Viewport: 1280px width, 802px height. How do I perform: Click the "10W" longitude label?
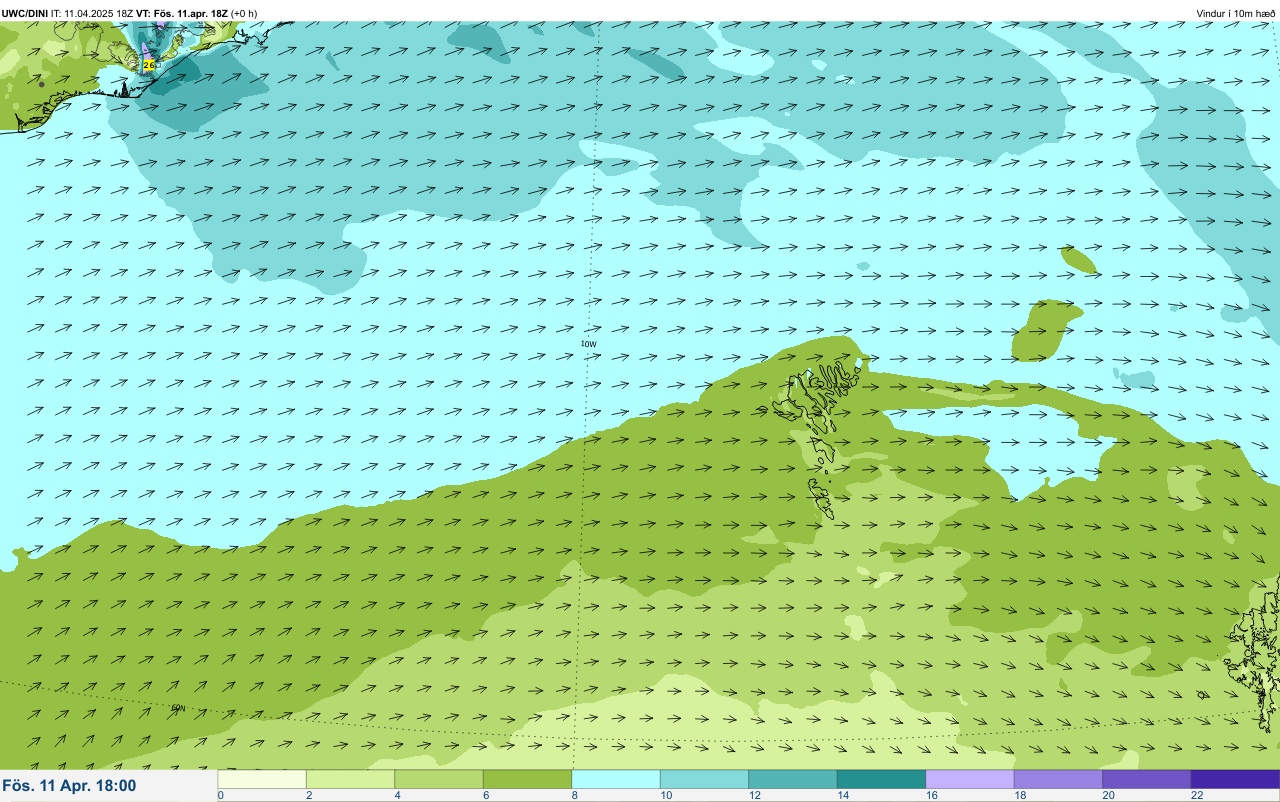[588, 344]
